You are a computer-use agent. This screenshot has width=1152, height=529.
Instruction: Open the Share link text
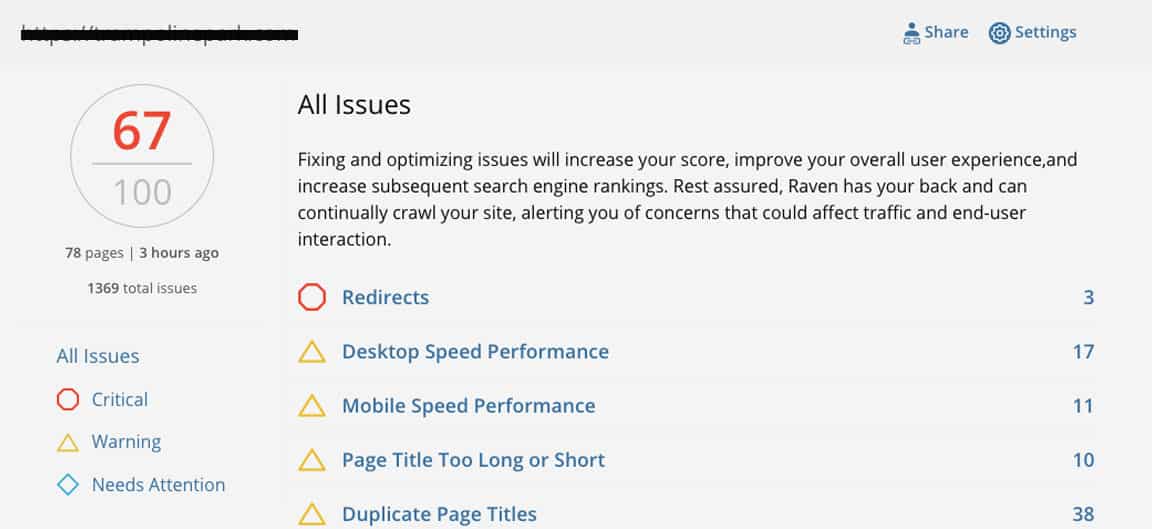[946, 32]
